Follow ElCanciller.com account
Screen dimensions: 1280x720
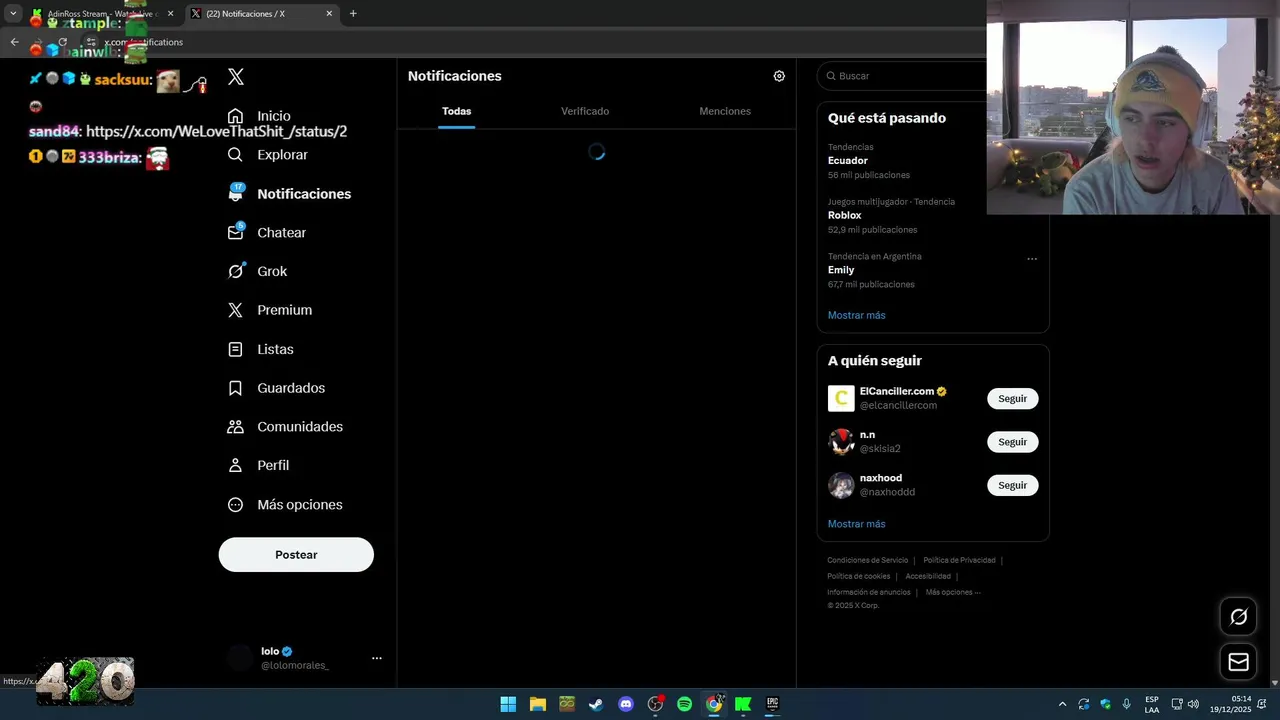[1012, 398]
